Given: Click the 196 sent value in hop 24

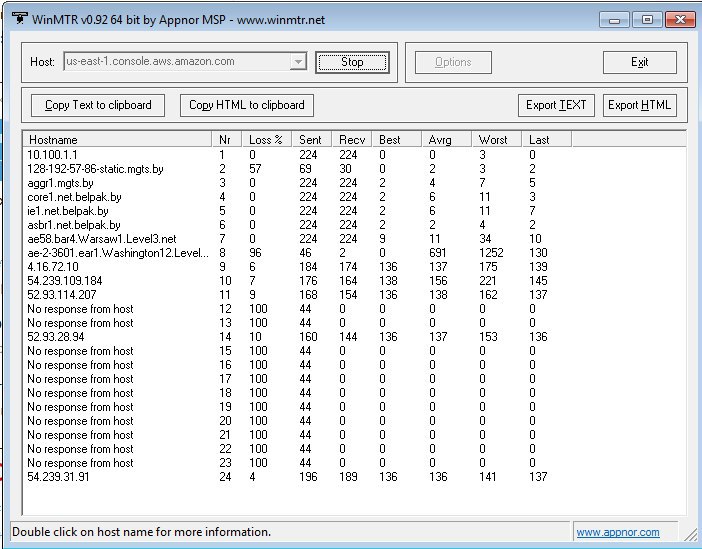Looking at the screenshot, I should [308, 477].
